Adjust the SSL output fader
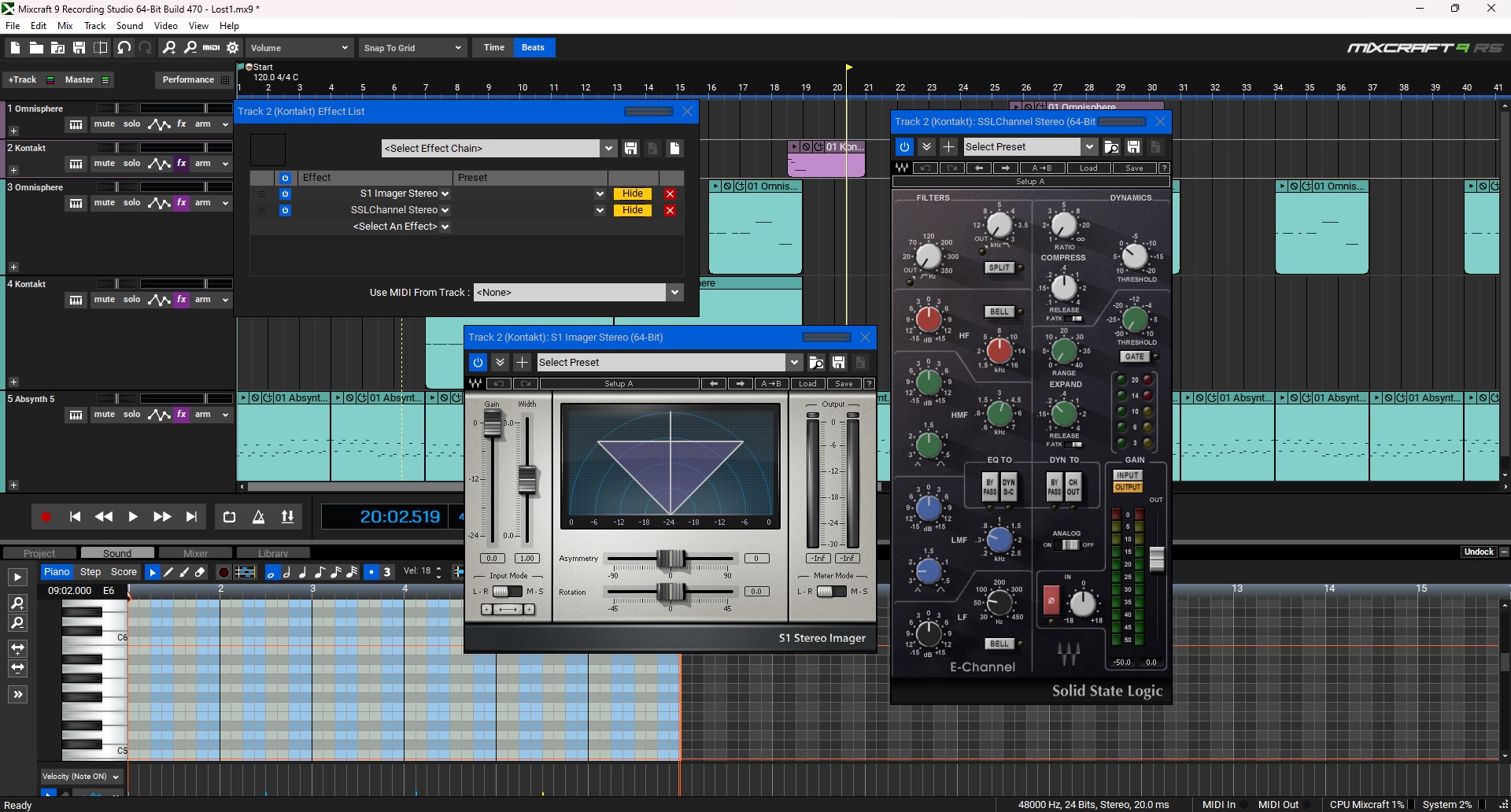The width and height of the screenshot is (1511, 812). (1156, 559)
